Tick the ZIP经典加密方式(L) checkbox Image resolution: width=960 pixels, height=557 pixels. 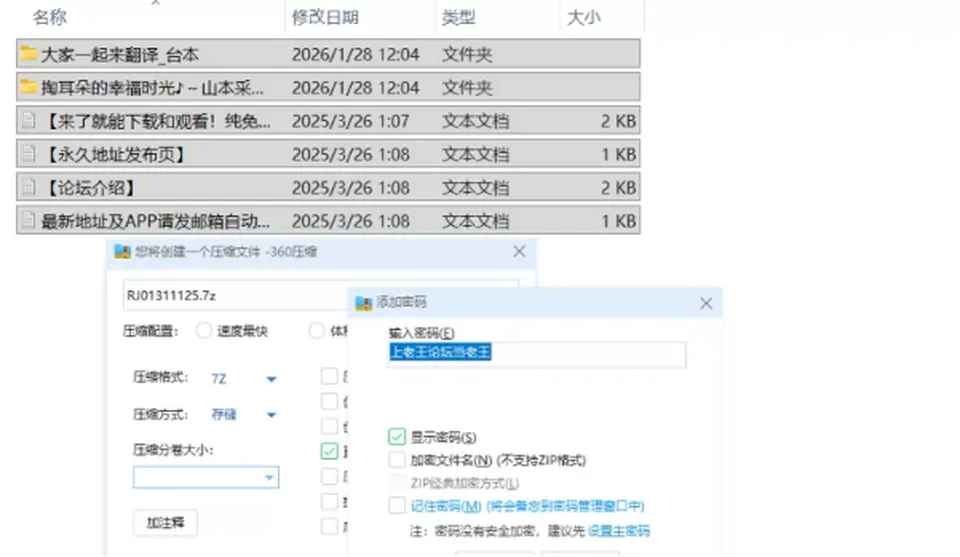(x=397, y=483)
